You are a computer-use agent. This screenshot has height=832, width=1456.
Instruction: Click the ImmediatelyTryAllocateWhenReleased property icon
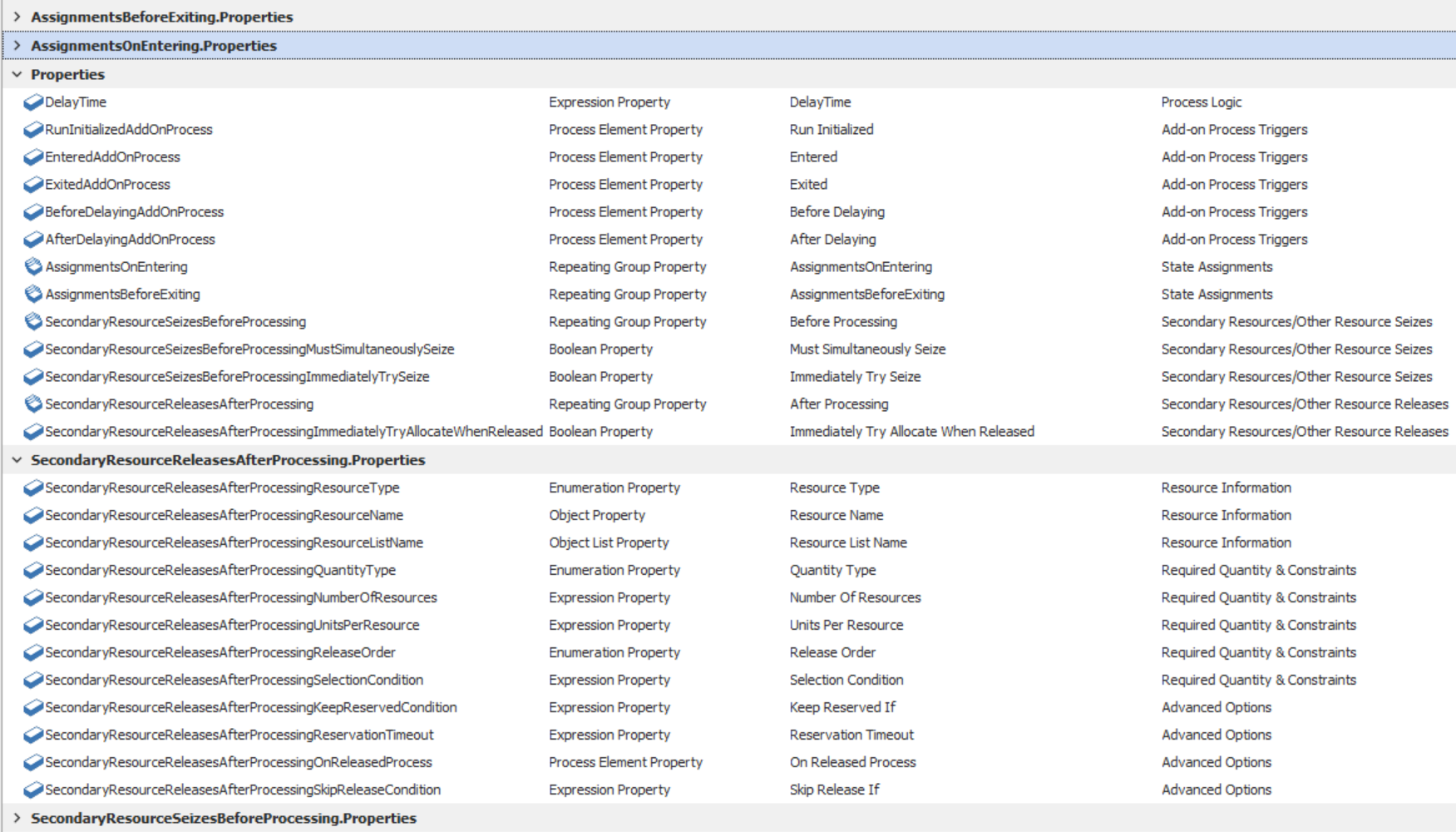coord(33,432)
